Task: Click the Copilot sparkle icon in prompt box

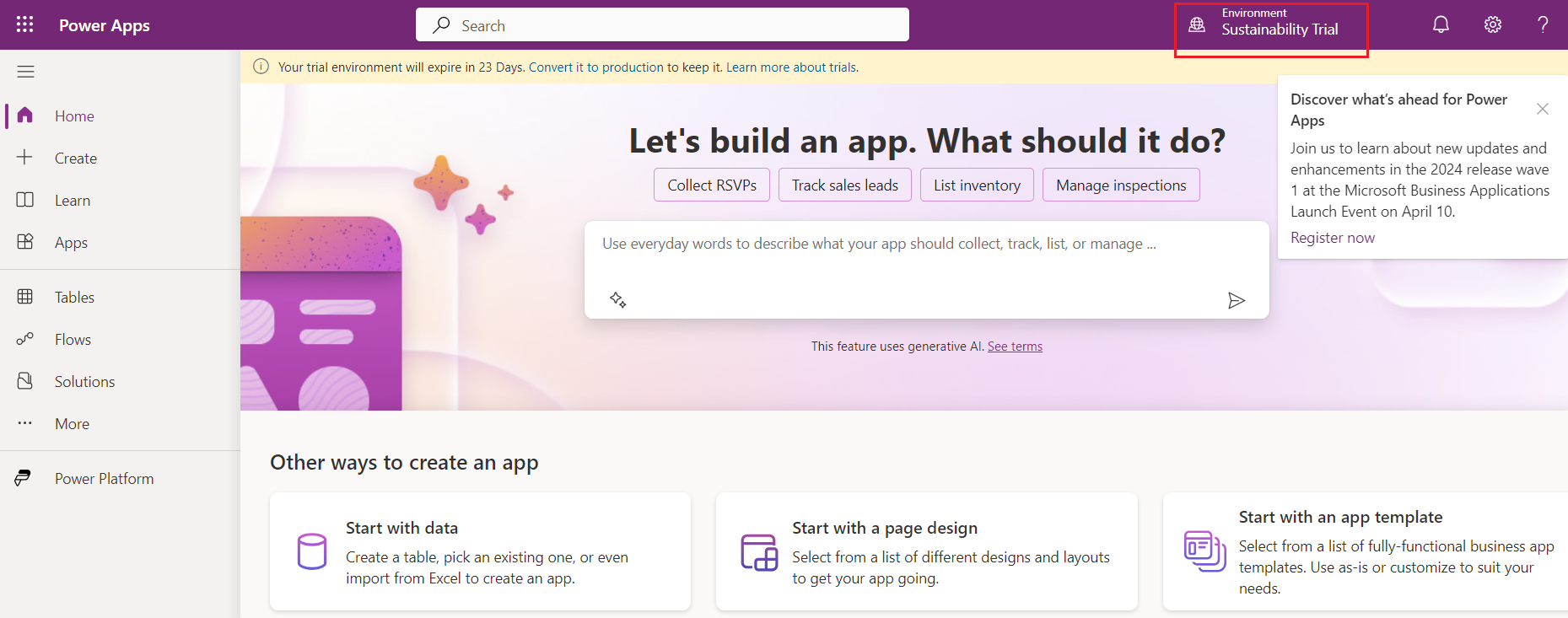Action: coord(617,299)
